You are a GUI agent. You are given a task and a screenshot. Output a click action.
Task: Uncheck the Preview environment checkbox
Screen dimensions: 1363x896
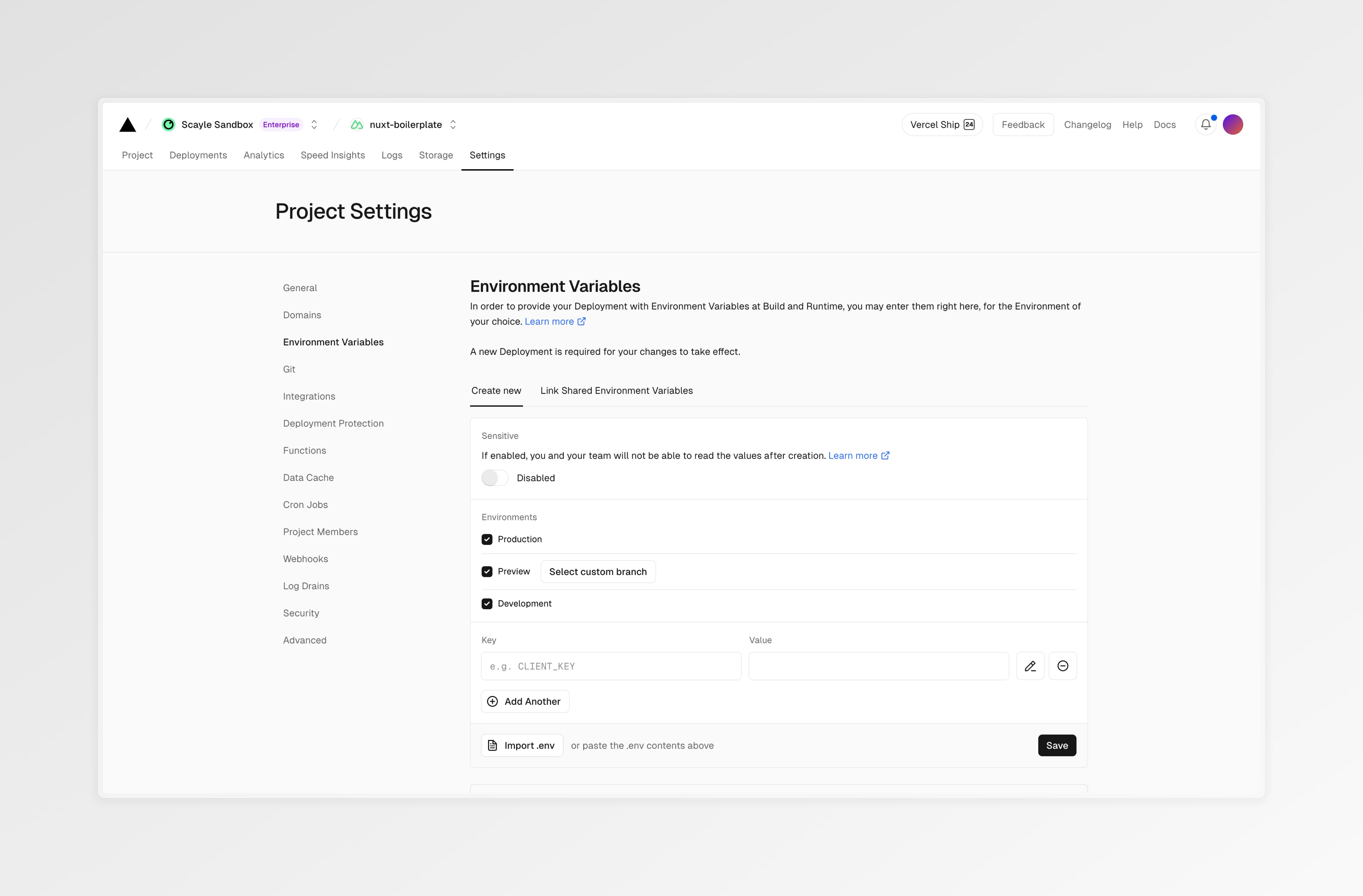point(487,571)
